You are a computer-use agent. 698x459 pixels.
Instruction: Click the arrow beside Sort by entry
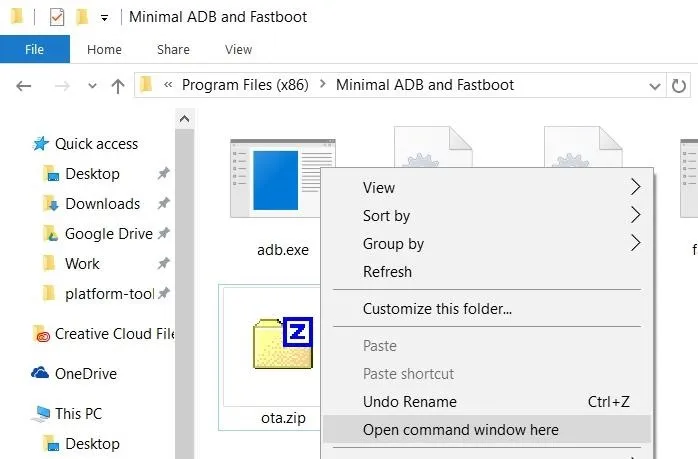coord(635,215)
